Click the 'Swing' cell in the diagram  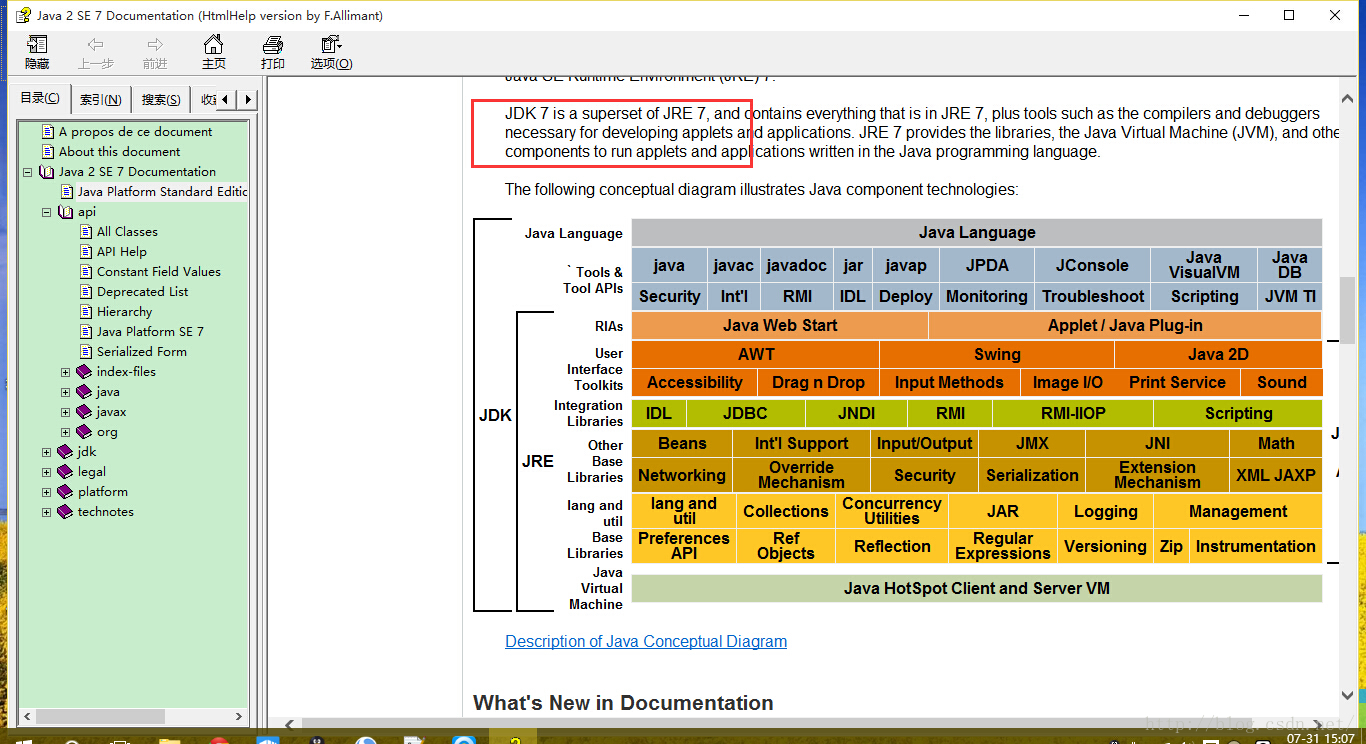coord(997,354)
